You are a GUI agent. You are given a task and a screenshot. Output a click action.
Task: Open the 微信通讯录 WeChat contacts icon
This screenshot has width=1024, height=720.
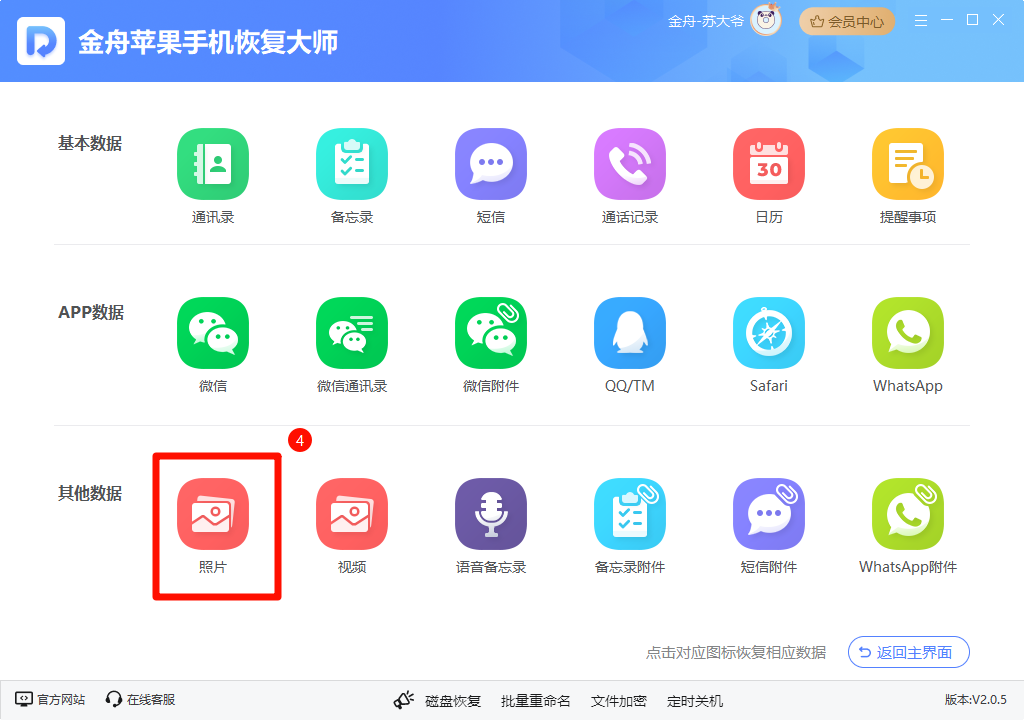click(x=352, y=333)
